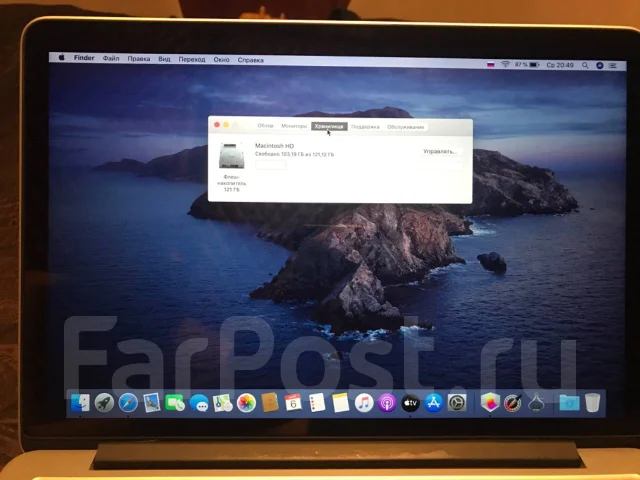Image resolution: width=640 pixels, height=480 pixels.
Task: Open Notification Center in menu bar
Action: click(613, 65)
